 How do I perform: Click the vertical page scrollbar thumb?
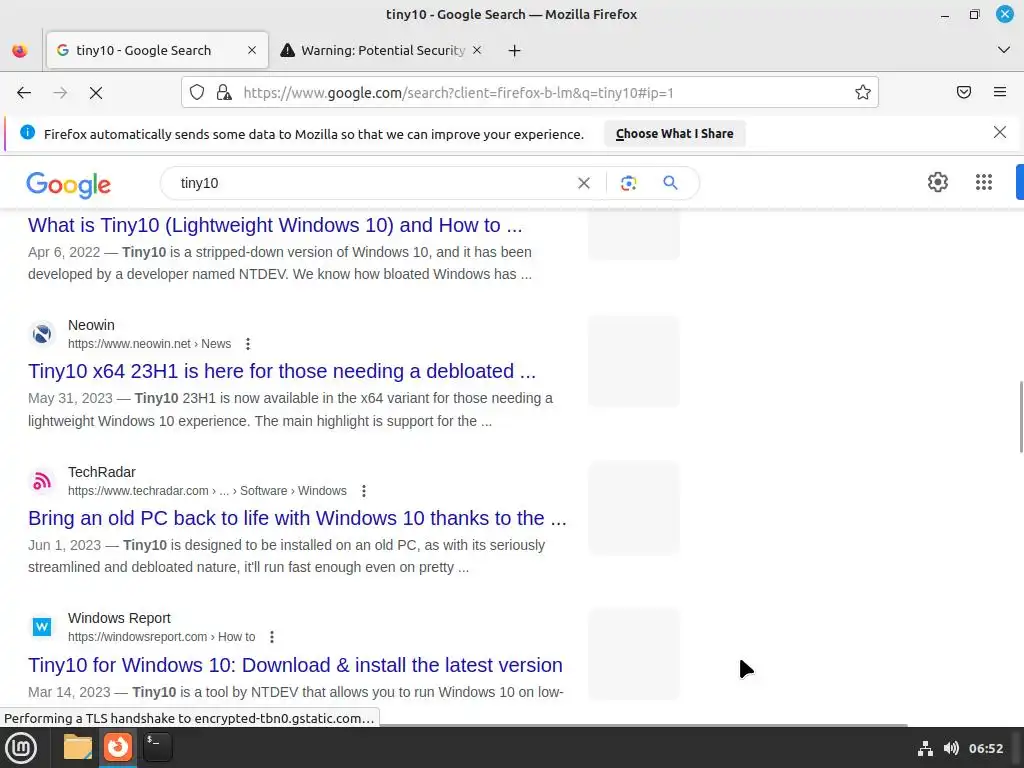click(1021, 417)
